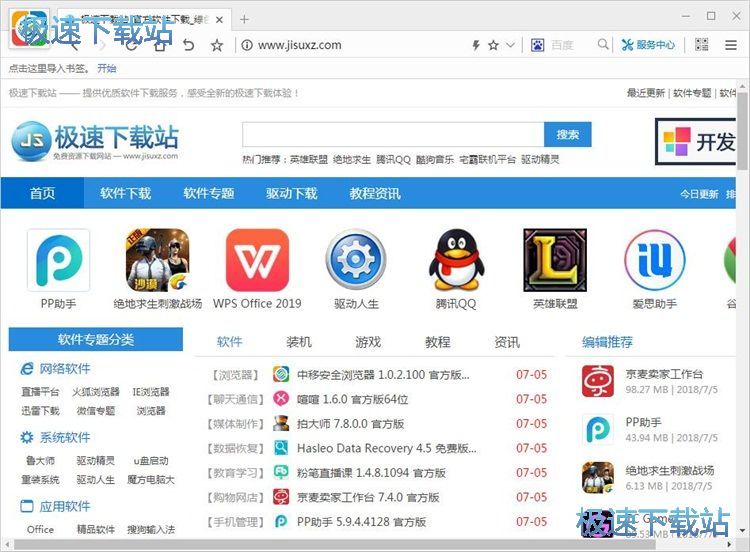This screenshot has height=552, width=750.
Task: Click the 拍大师 list icon
Action: pos(281,423)
